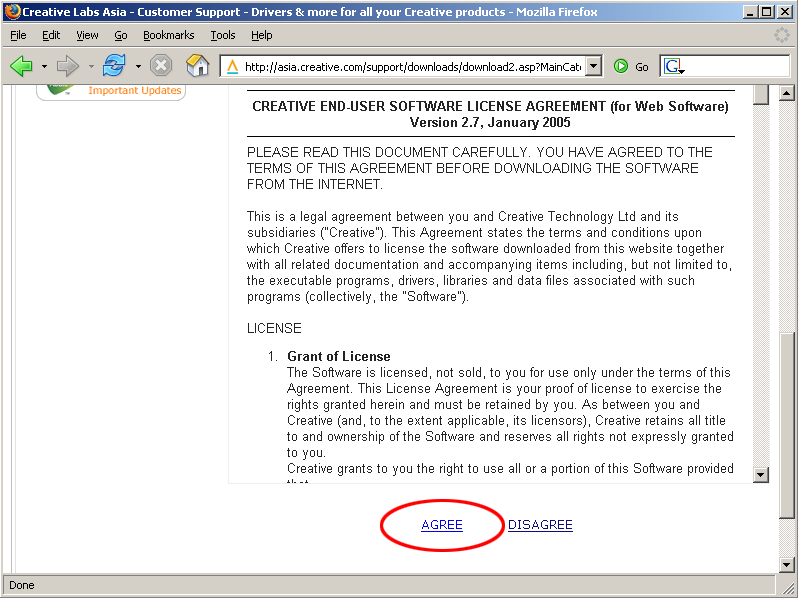Open the View menu
This screenshot has height=598, width=798.
pyautogui.click(x=87, y=35)
